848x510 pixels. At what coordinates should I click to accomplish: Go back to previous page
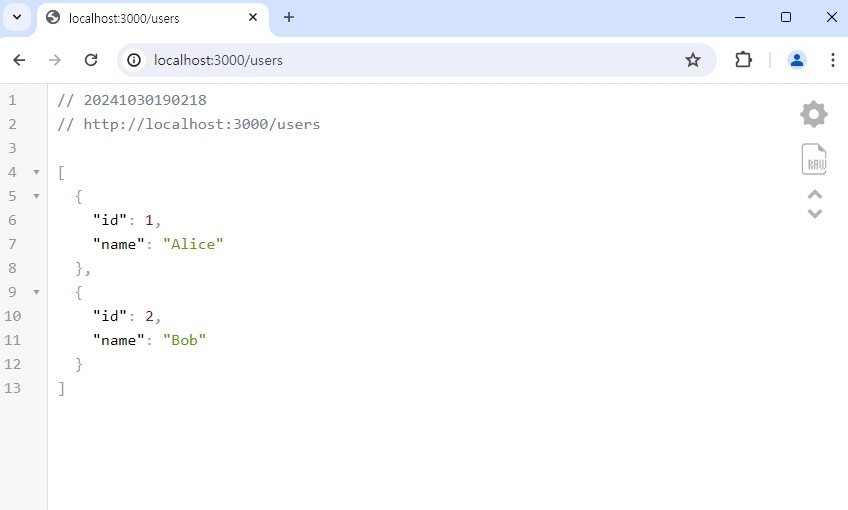point(19,60)
